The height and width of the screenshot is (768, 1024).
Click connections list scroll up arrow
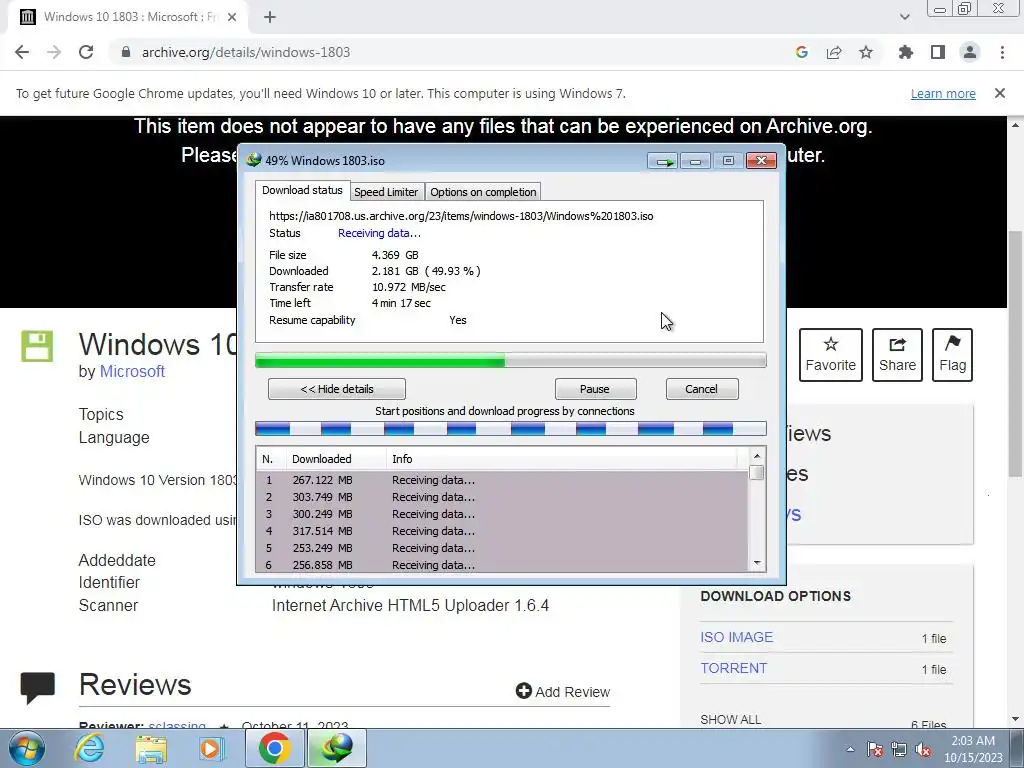tap(757, 456)
